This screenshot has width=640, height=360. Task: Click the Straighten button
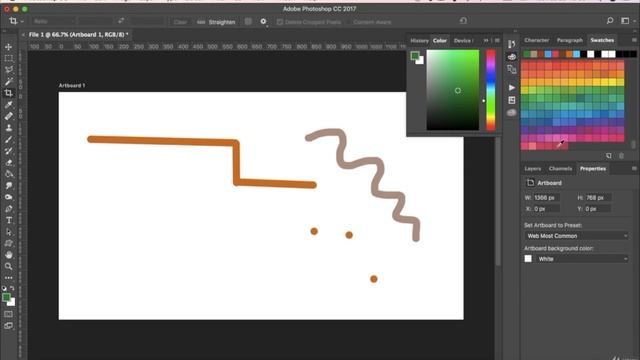point(217,22)
